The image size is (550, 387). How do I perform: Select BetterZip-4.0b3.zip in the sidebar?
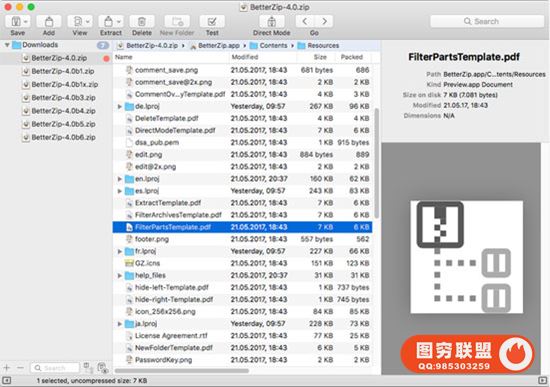click(63, 98)
